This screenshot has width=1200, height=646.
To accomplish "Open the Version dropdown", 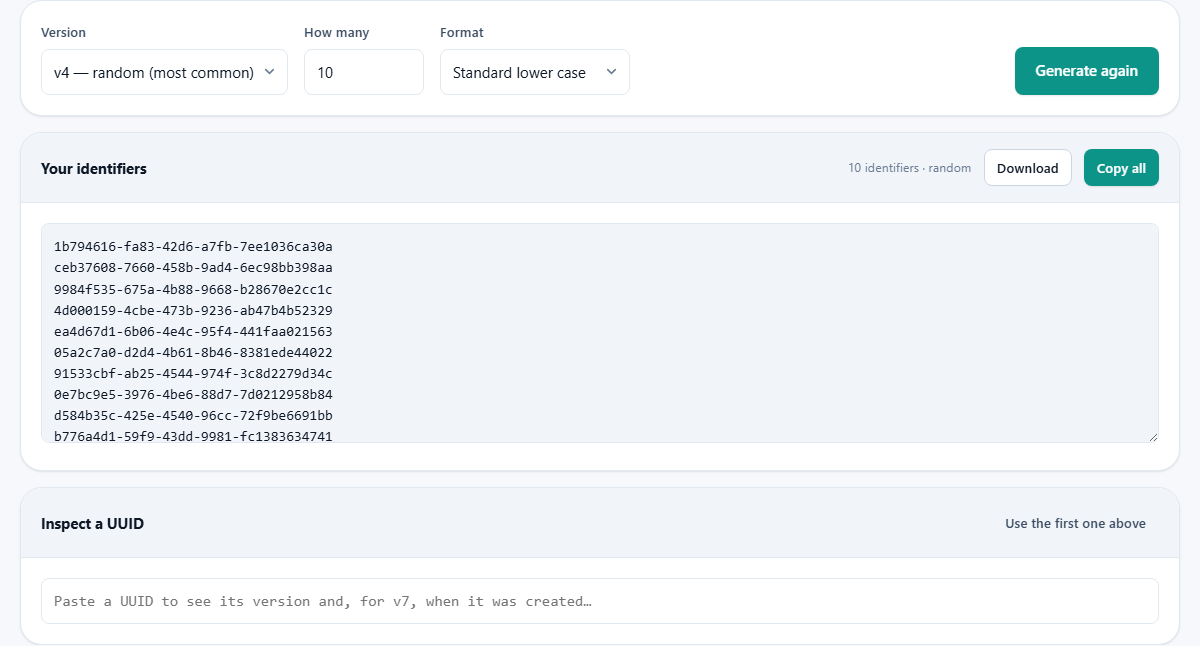I will point(164,72).
